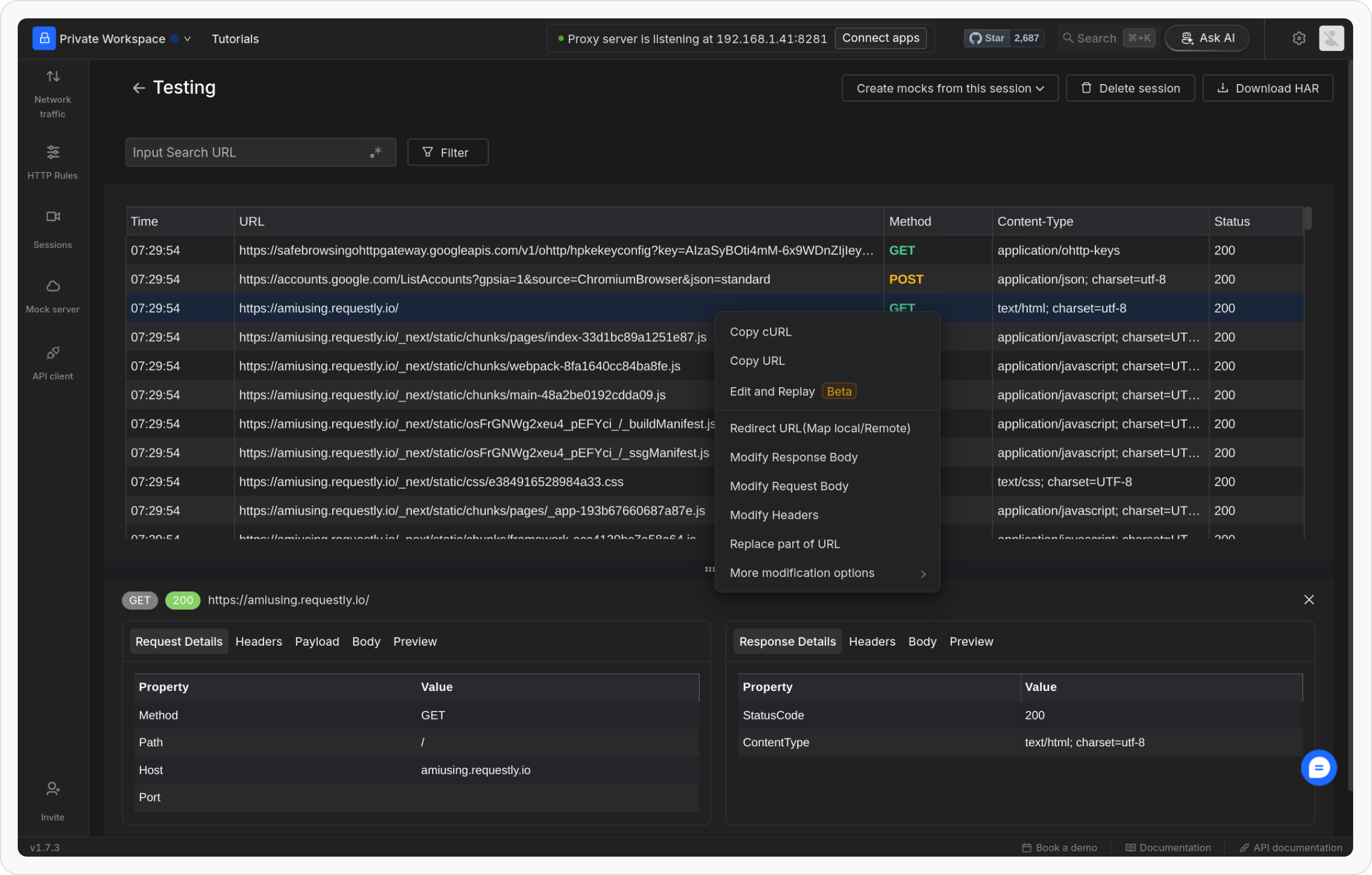Open the blue chat support bubble
Screen dimensions: 1372x875
(1318, 768)
